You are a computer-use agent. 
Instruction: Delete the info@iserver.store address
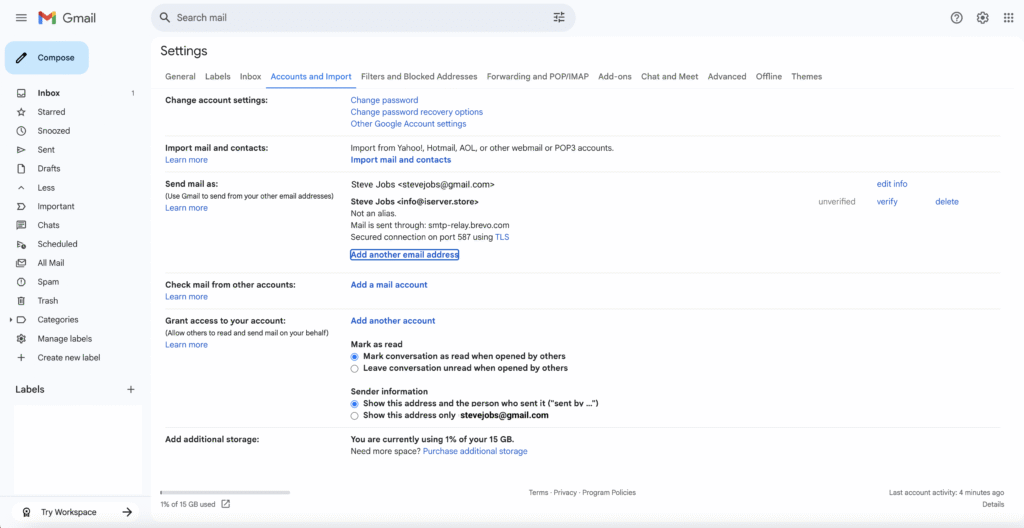coord(947,201)
